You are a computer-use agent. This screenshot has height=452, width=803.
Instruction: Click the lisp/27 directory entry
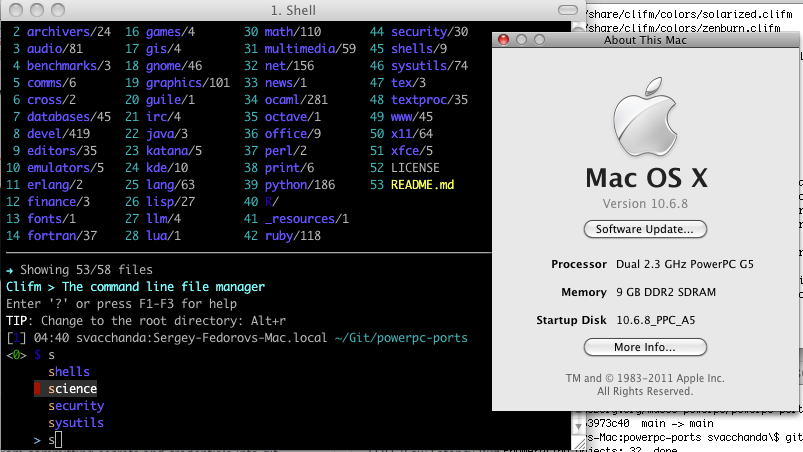(x=171, y=202)
